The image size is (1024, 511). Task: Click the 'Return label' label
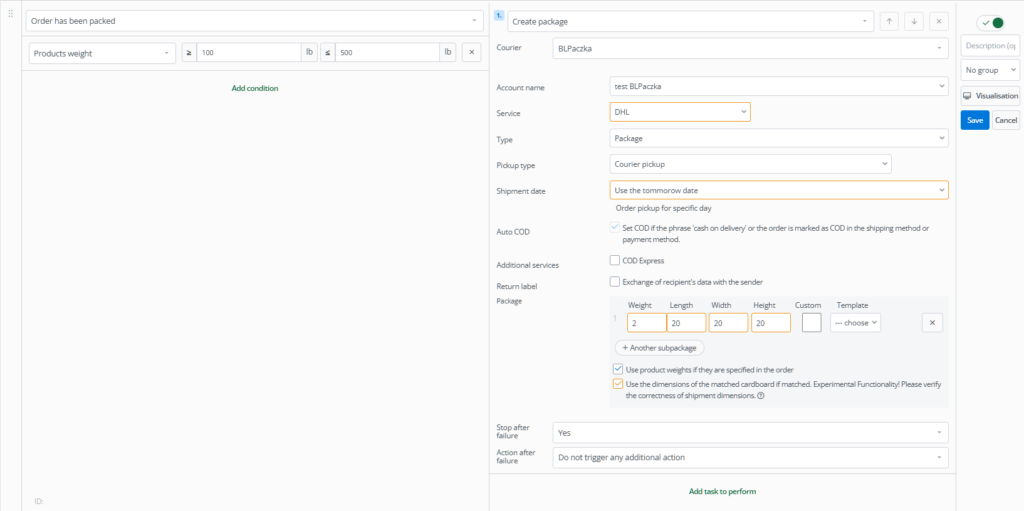517,286
